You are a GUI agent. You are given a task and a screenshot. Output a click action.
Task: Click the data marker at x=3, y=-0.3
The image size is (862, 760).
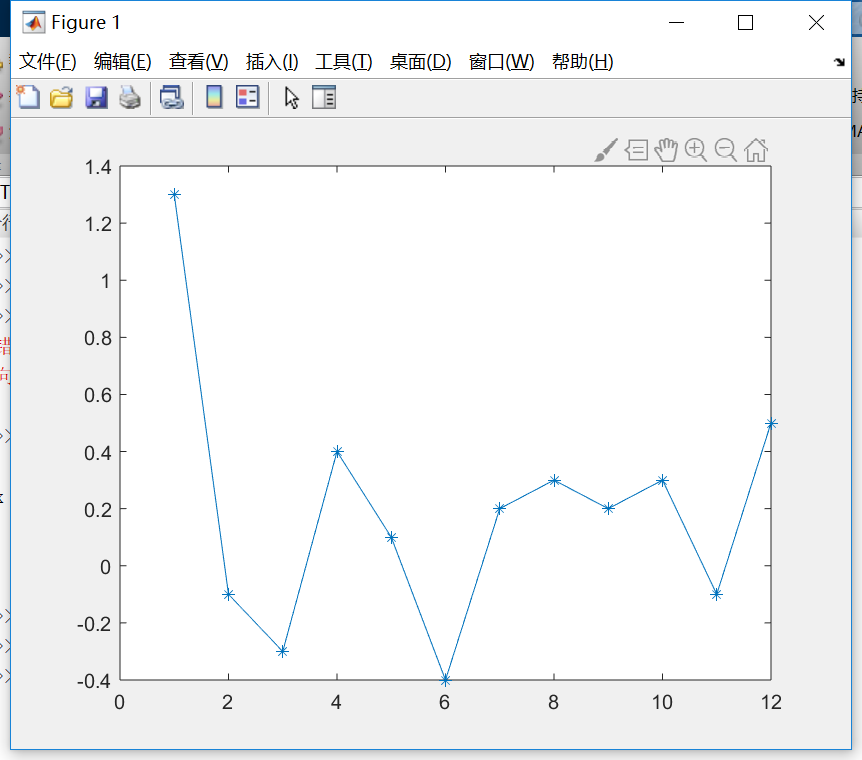(x=283, y=652)
